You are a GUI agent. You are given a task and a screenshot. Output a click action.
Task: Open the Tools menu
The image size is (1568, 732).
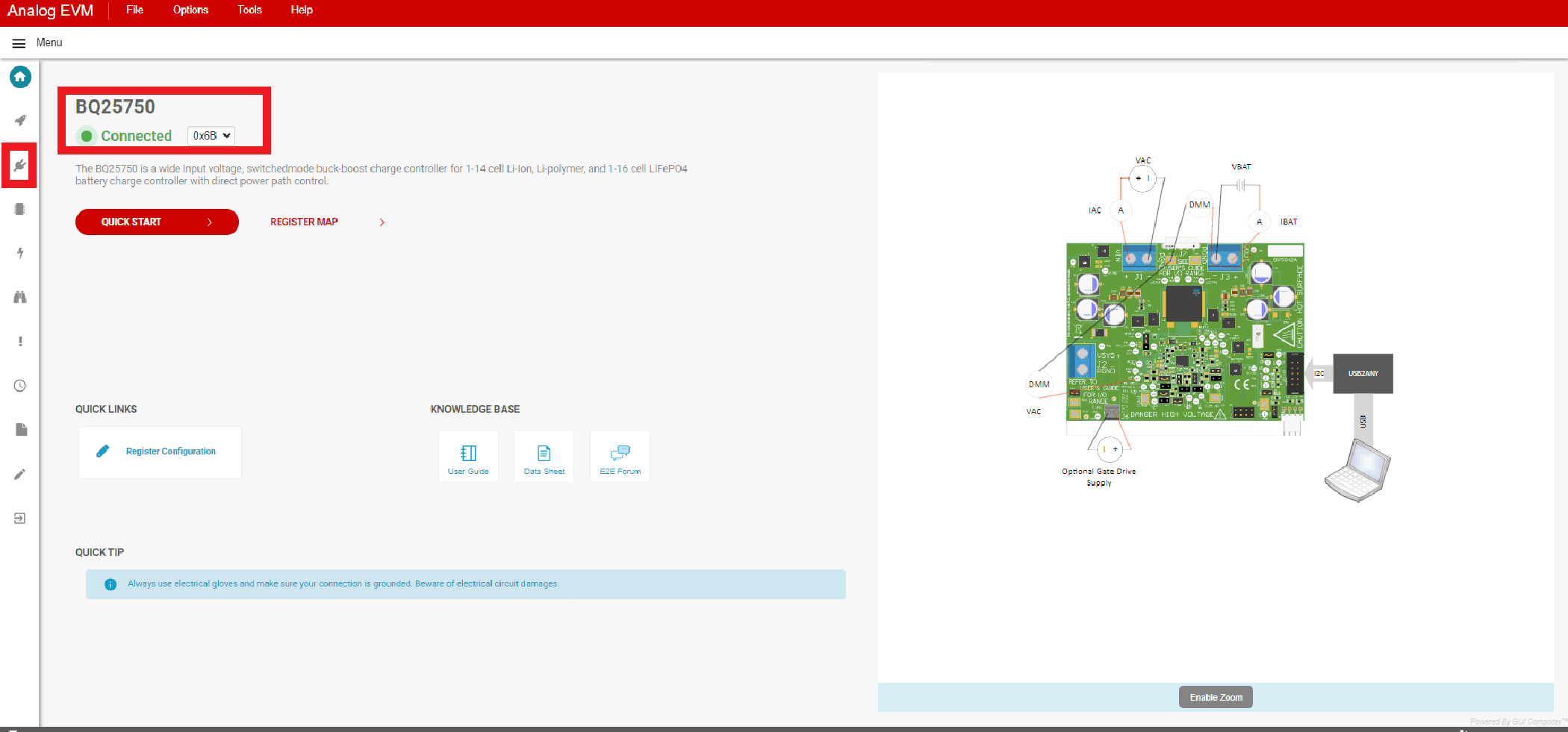coord(249,10)
